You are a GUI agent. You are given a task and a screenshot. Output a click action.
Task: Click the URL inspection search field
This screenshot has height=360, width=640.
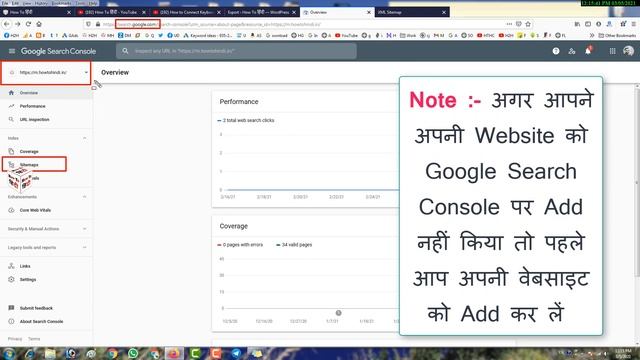point(236,51)
